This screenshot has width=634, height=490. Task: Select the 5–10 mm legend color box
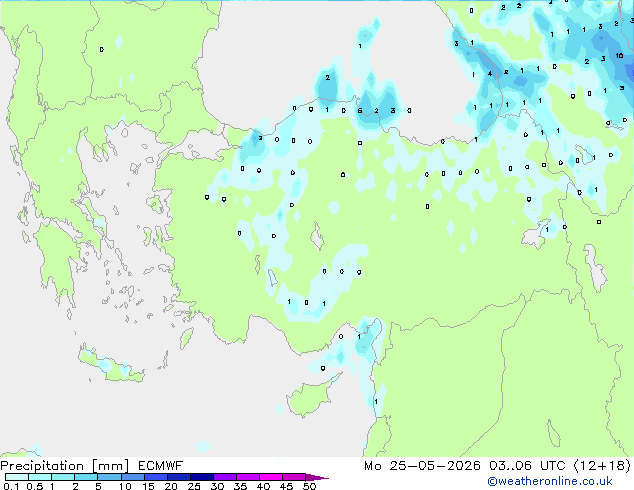(109, 477)
